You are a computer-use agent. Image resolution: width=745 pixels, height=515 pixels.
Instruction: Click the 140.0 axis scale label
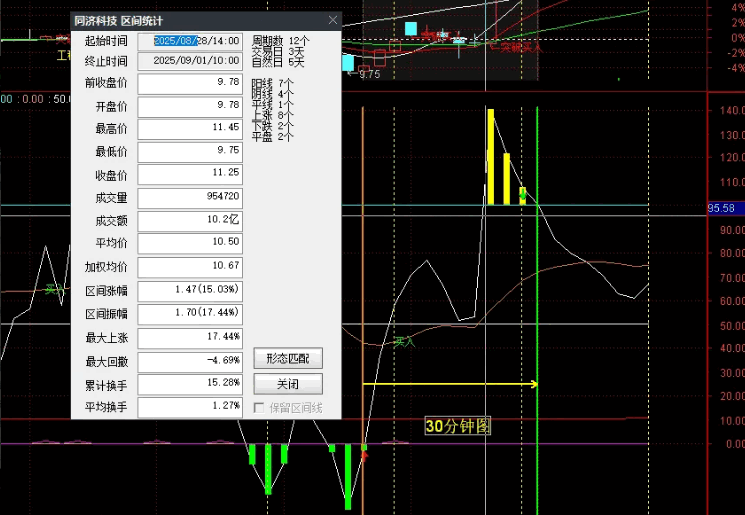pyautogui.click(x=732, y=110)
